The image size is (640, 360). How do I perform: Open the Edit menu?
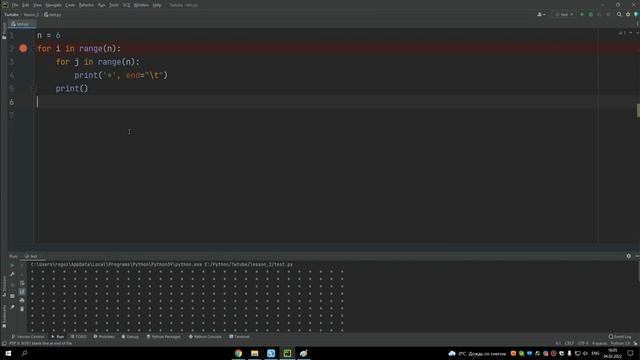pos(26,5)
